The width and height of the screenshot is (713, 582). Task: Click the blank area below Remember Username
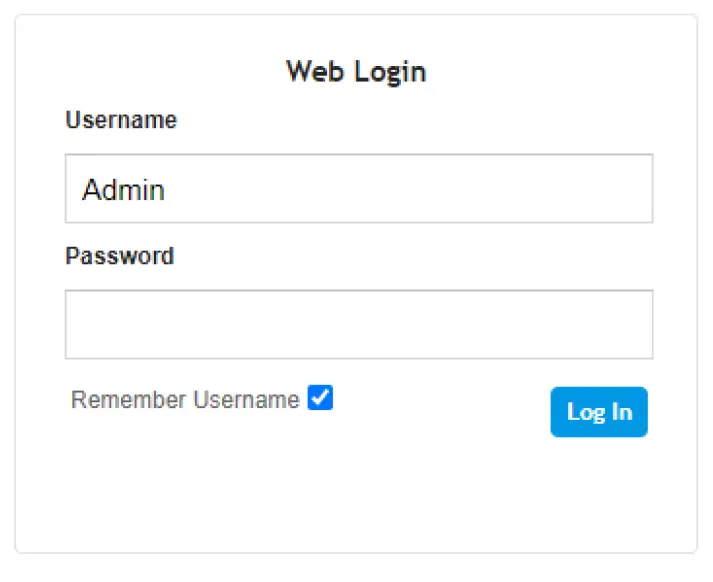[x=200, y=480]
